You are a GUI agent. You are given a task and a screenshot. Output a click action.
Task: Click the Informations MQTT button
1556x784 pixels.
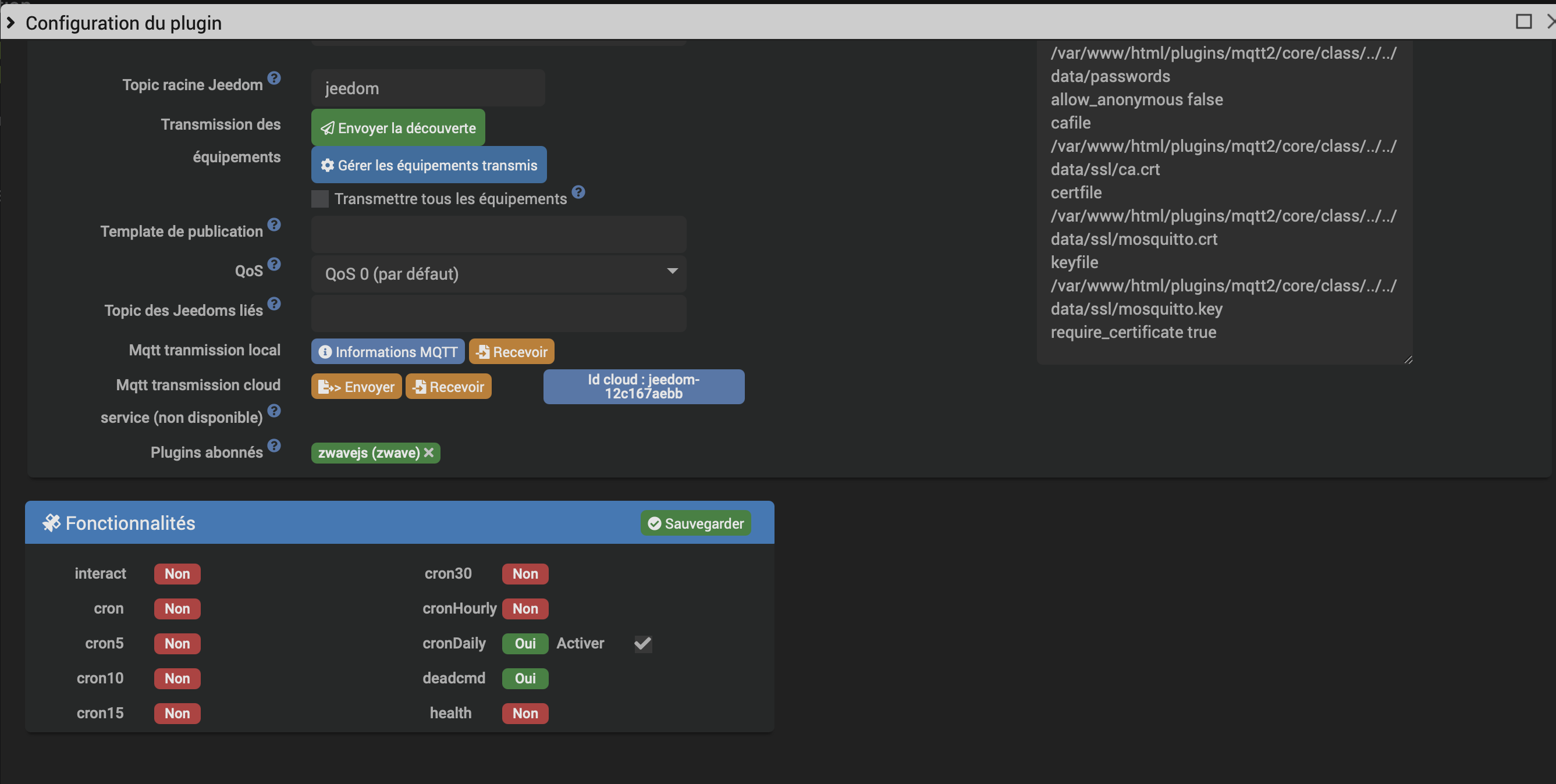point(388,352)
